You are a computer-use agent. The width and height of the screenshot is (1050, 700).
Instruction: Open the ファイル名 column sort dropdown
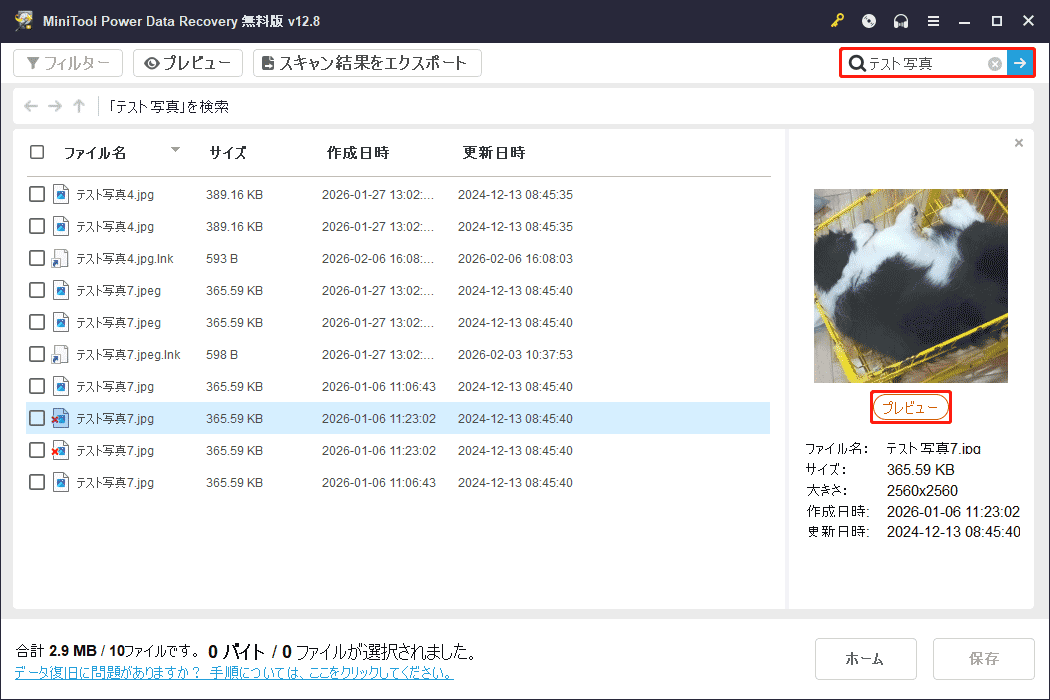pos(175,152)
